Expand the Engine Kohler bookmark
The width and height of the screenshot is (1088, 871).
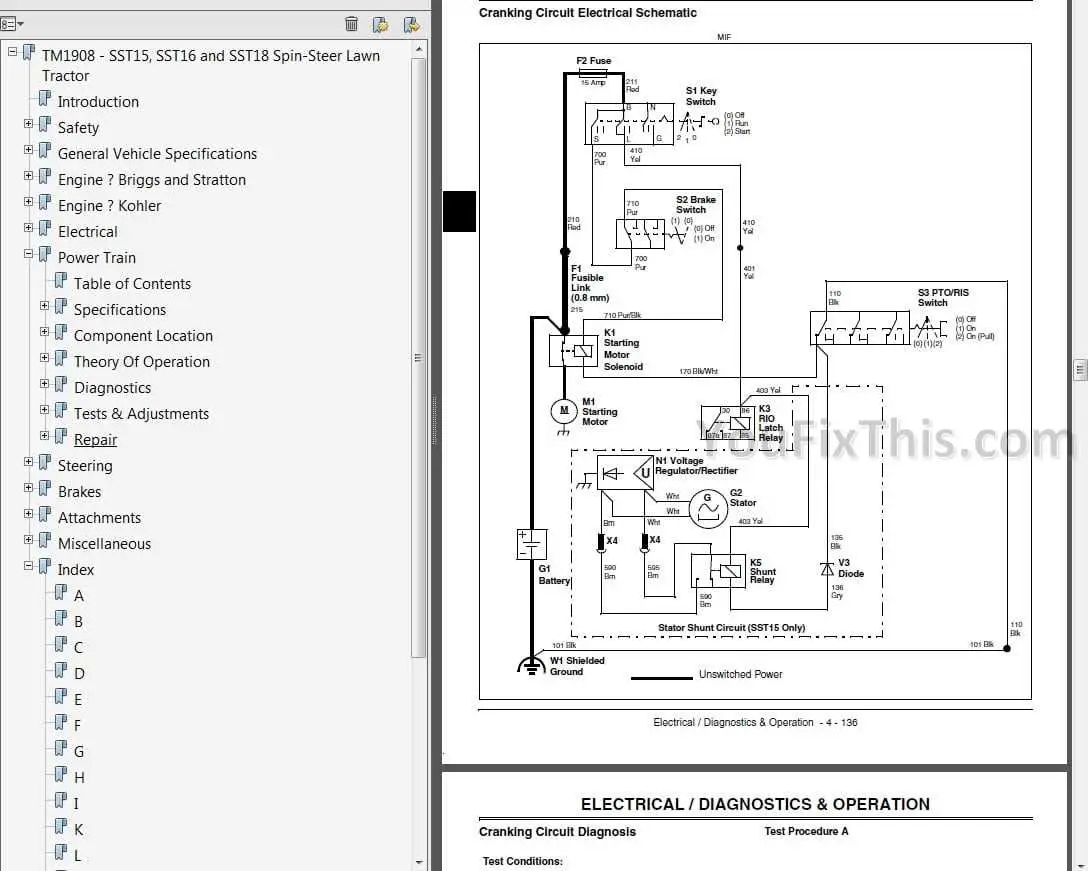coord(28,201)
